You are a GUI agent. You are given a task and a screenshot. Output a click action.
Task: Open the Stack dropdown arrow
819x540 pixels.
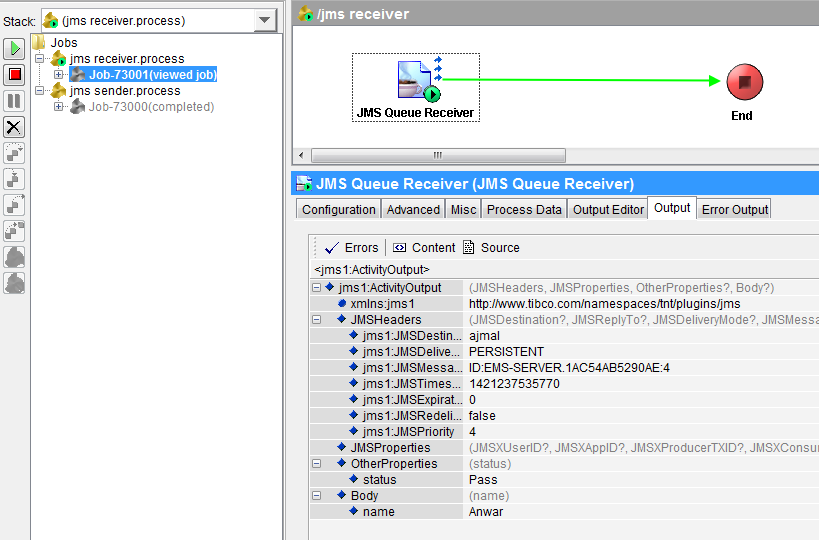(265, 20)
